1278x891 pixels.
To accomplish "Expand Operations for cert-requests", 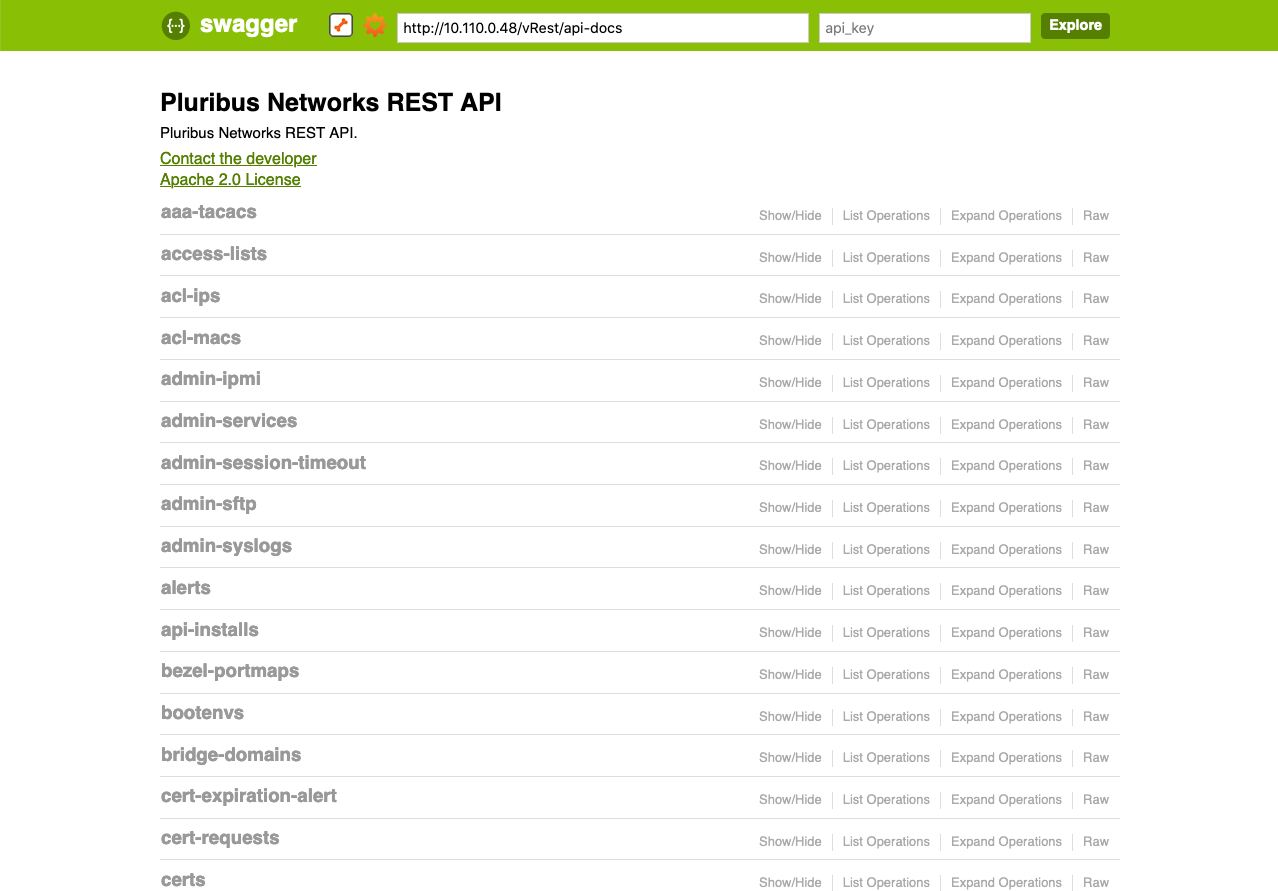I will [x=1006, y=842].
